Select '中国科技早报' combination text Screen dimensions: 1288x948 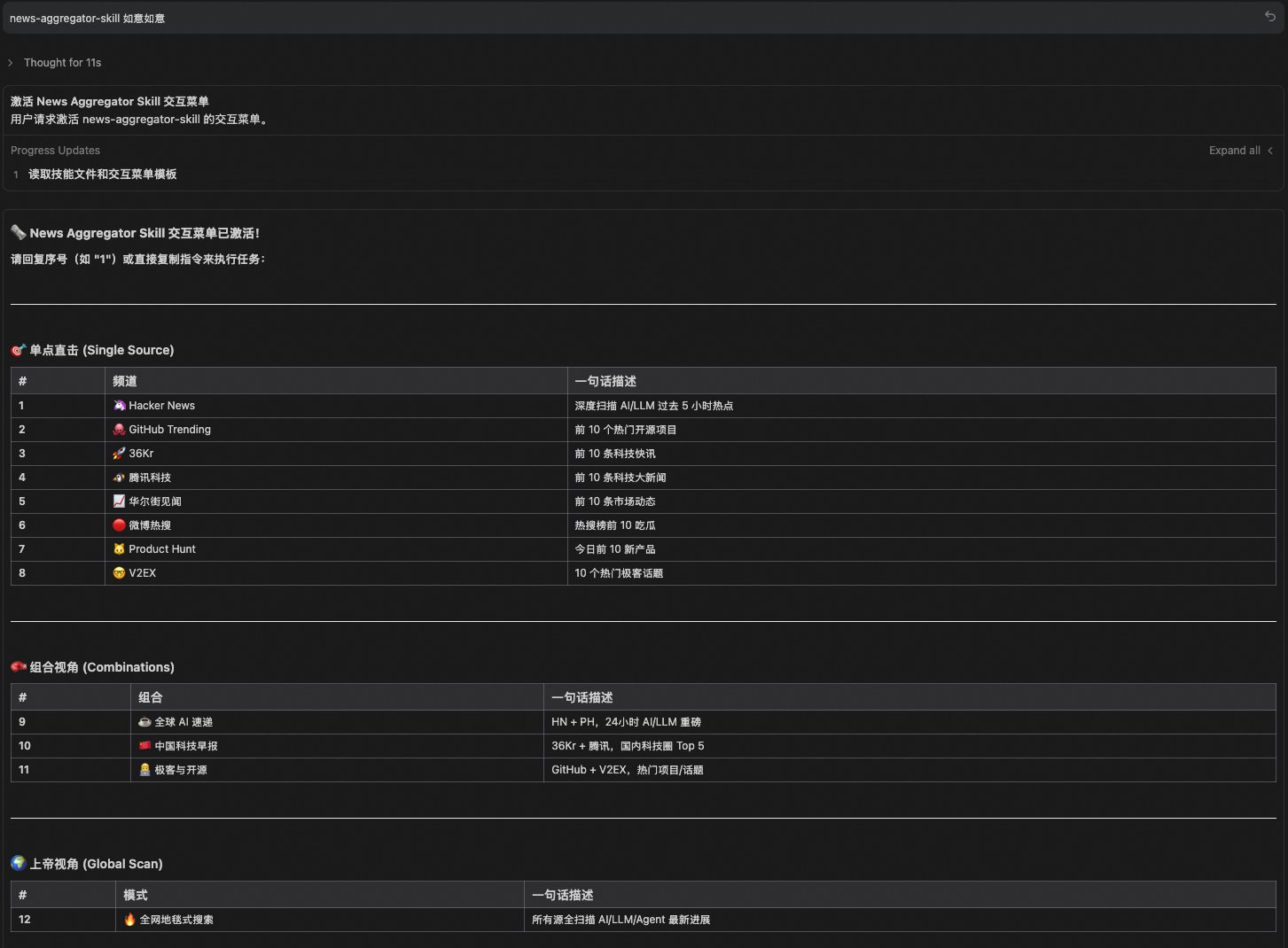(186, 746)
